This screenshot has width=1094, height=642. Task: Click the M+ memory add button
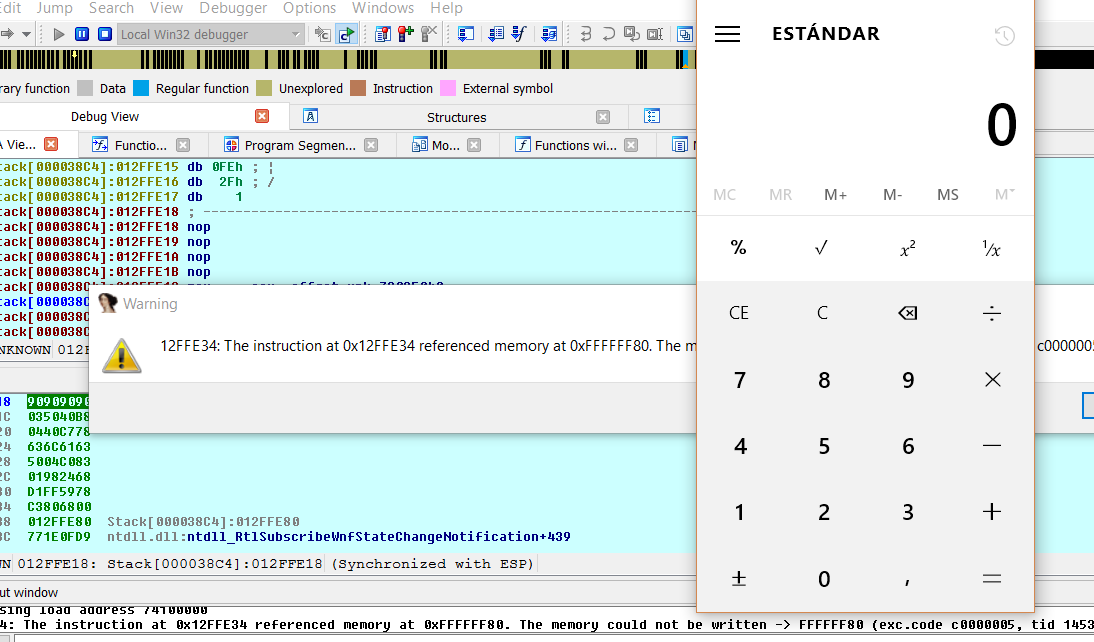click(835, 194)
